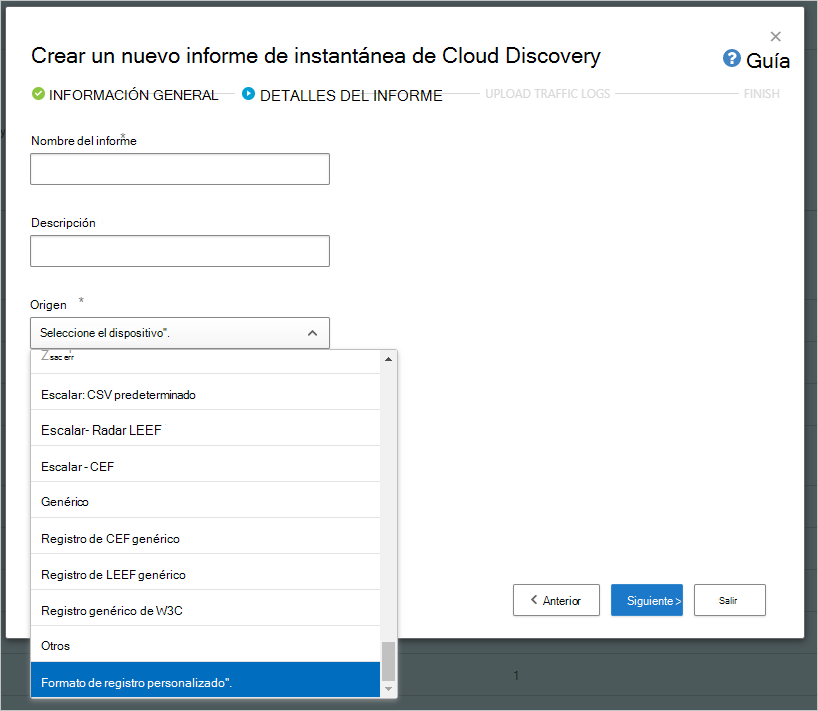Click the dropdown list scroll-up arrow
This screenshot has width=818, height=711.
[388, 359]
